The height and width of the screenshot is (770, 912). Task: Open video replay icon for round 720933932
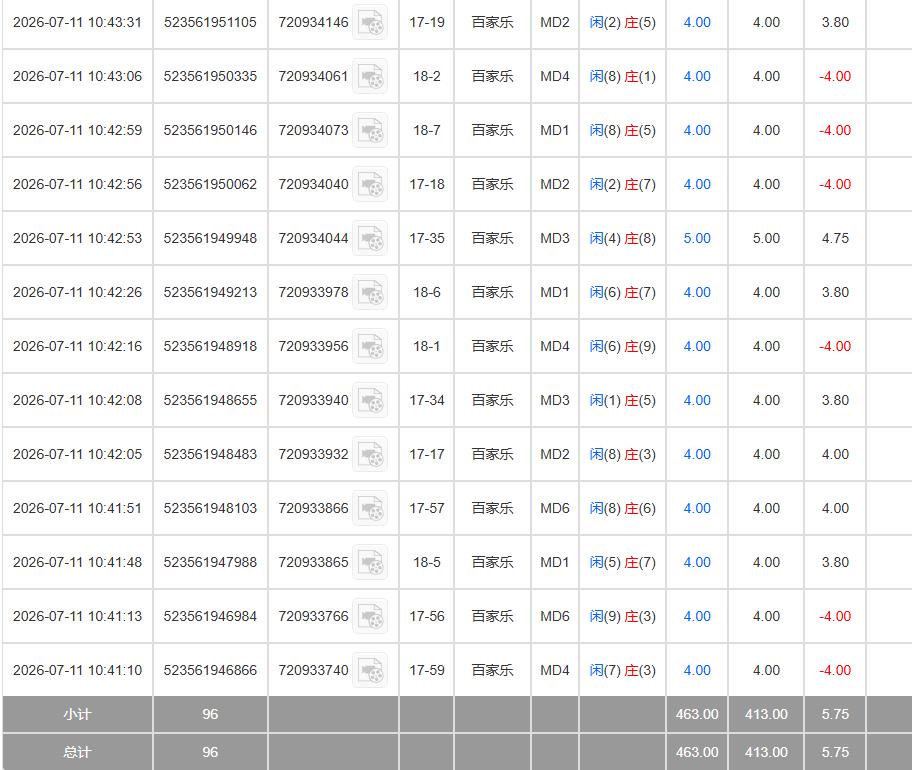370,455
